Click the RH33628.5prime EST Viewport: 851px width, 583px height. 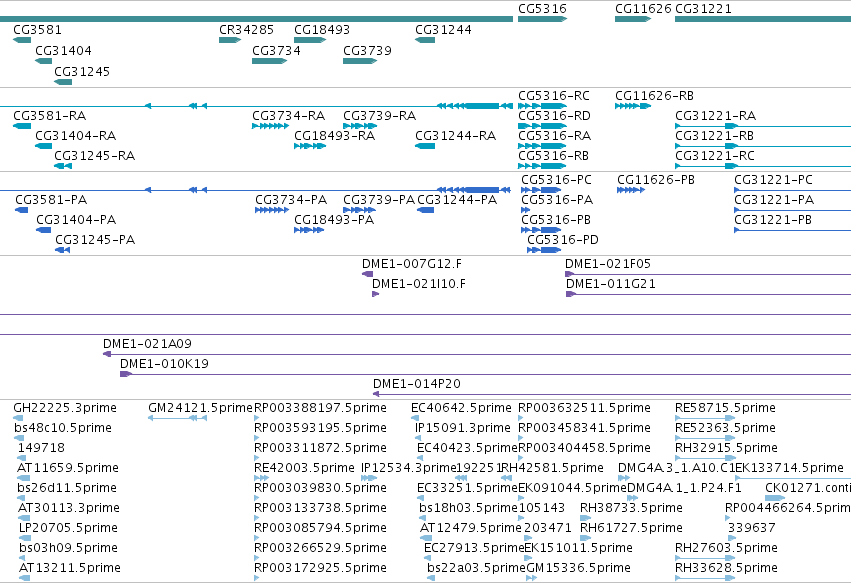tap(705, 578)
